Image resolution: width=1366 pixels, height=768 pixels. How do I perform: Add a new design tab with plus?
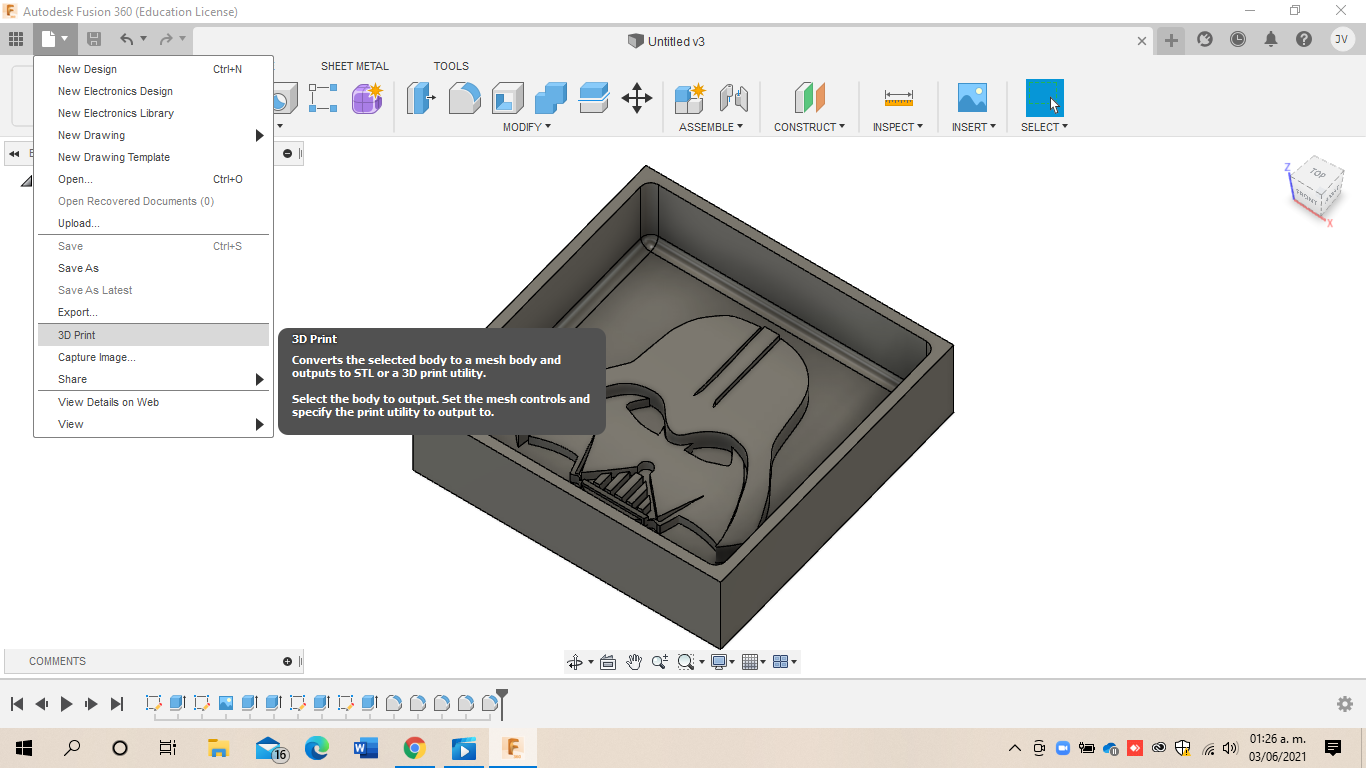point(1171,40)
